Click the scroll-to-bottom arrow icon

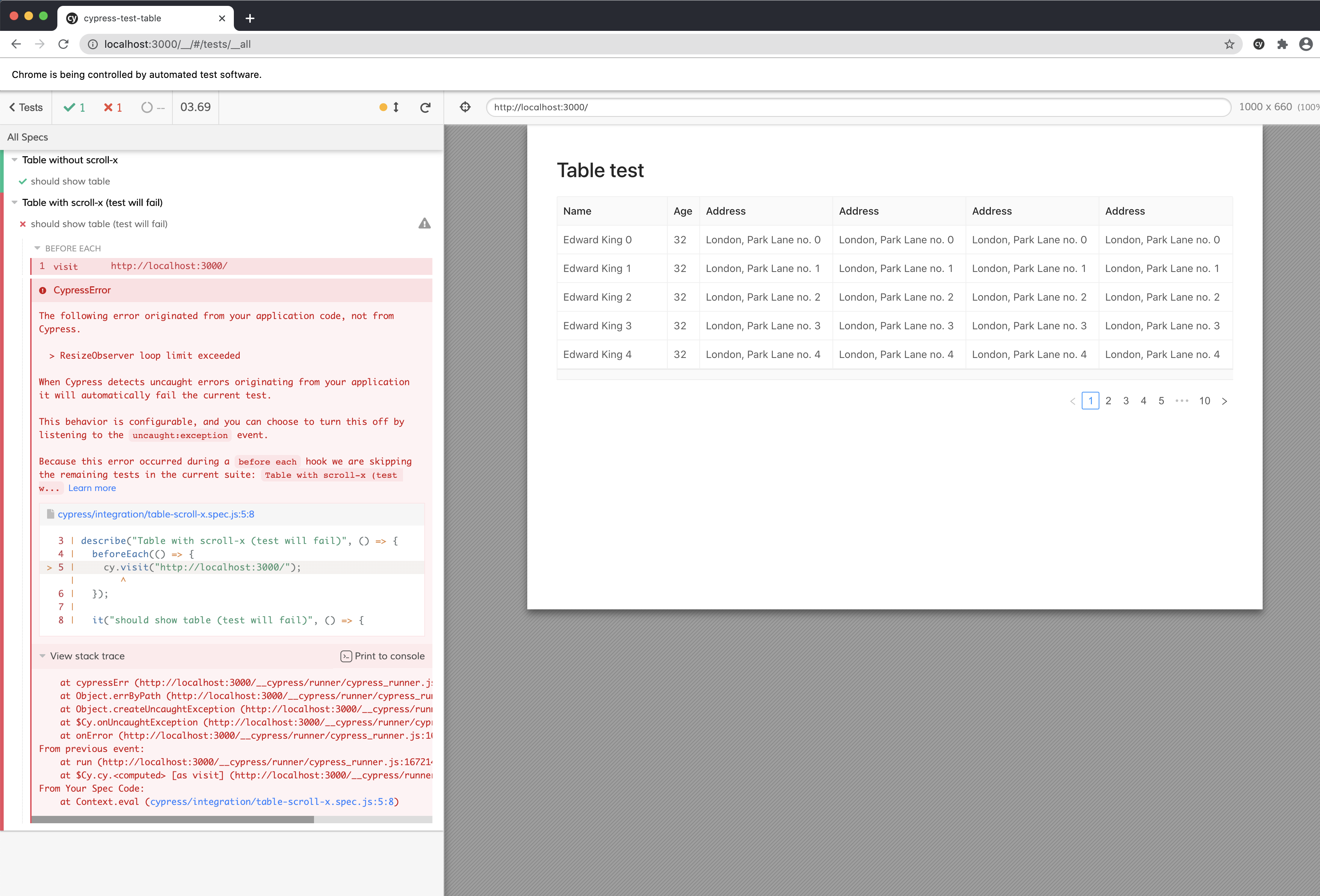pyautogui.click(x=396, y=107)
